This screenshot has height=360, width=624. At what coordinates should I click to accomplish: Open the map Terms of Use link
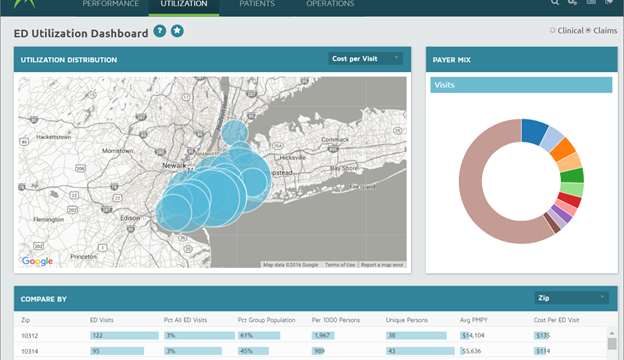click(x=340, y=265)
